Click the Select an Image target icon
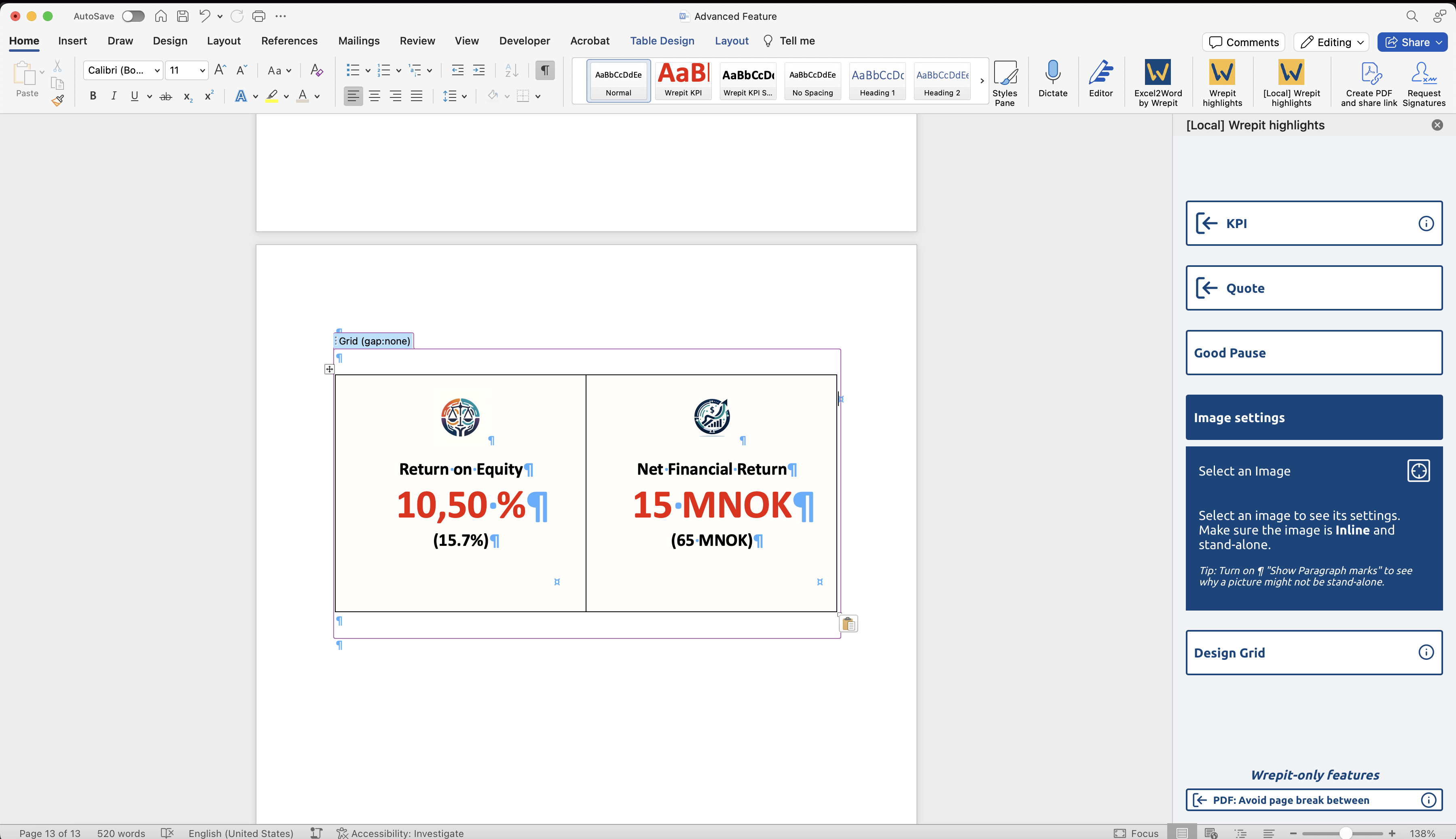The image size is (1456, 839). coord(1418,471)
